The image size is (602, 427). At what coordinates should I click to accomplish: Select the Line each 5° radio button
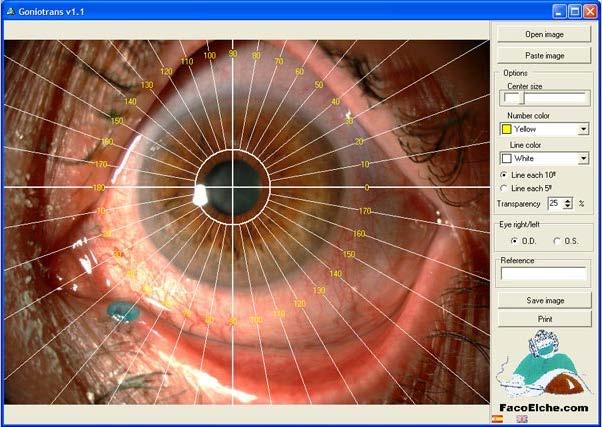pos(504,188)
